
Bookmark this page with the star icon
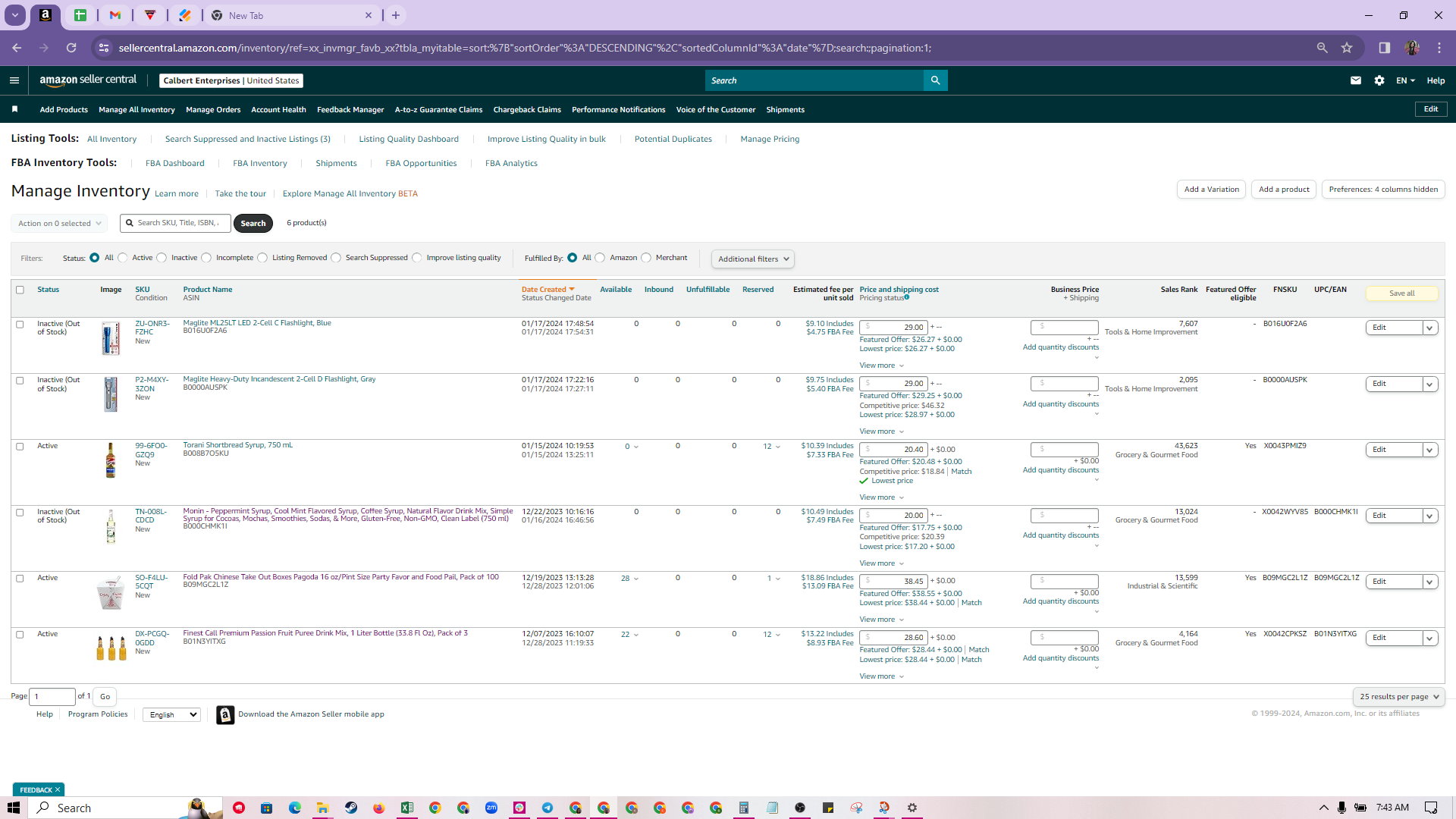pos(1347,48)
